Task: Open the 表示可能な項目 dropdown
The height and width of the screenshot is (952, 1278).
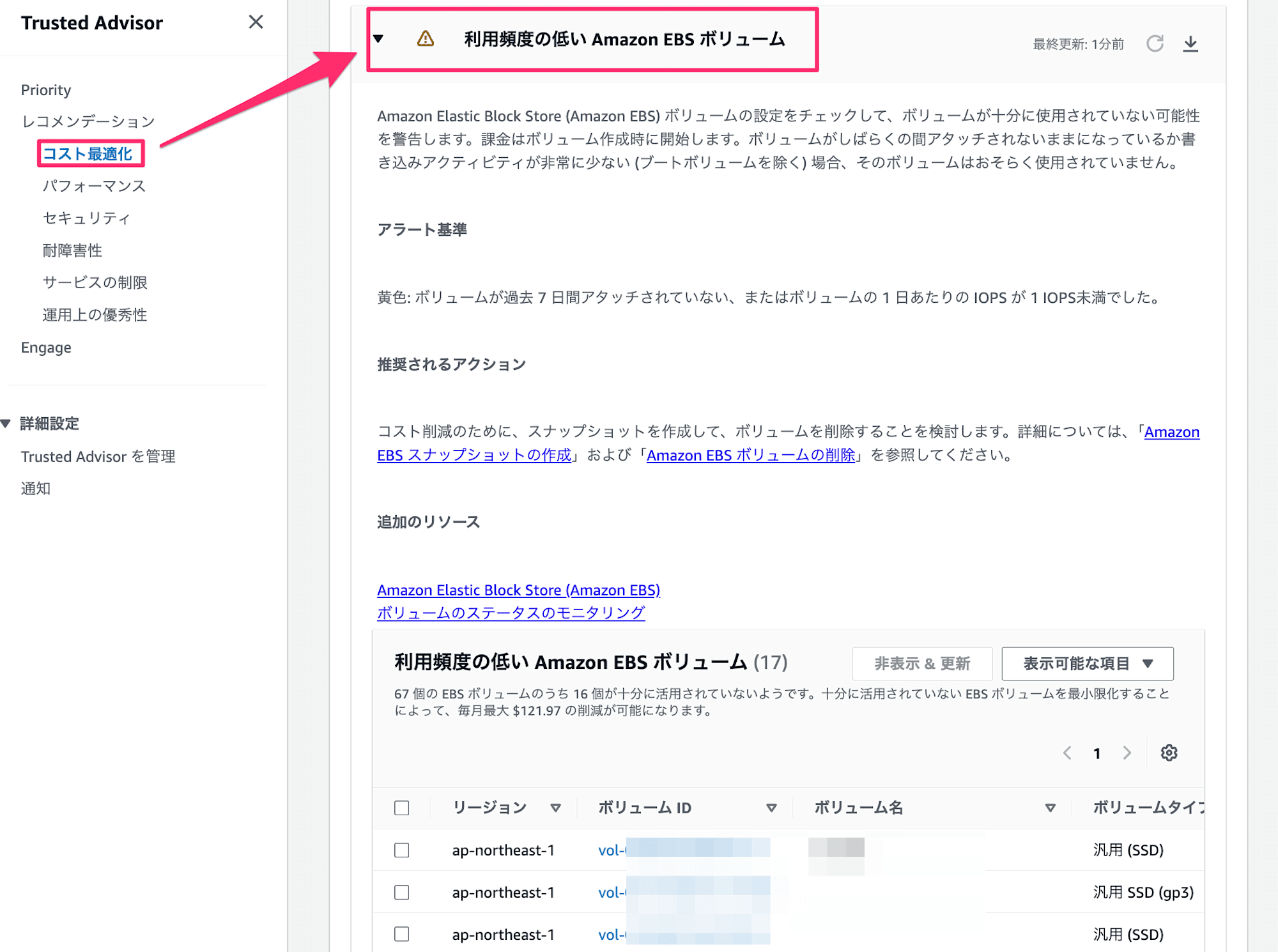Action: pyautogui.click(x=1088, y=664)
